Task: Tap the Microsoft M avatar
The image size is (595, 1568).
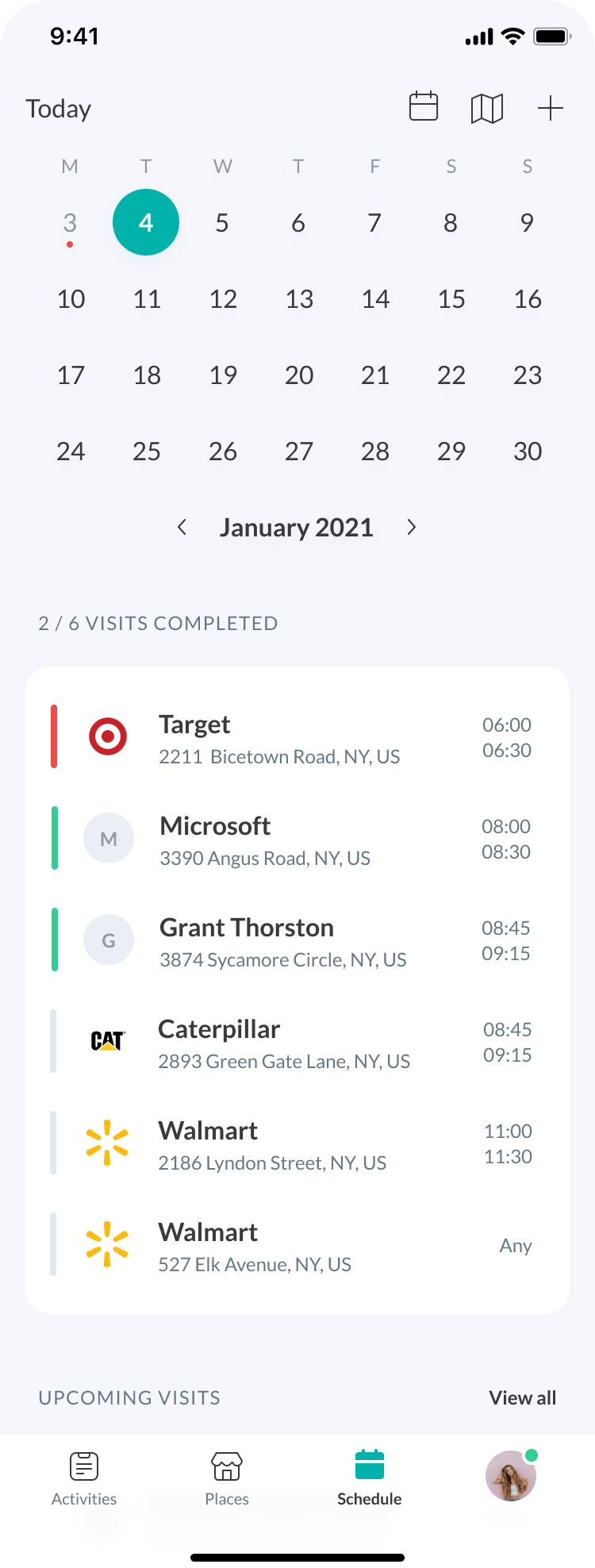Action: 109,838
